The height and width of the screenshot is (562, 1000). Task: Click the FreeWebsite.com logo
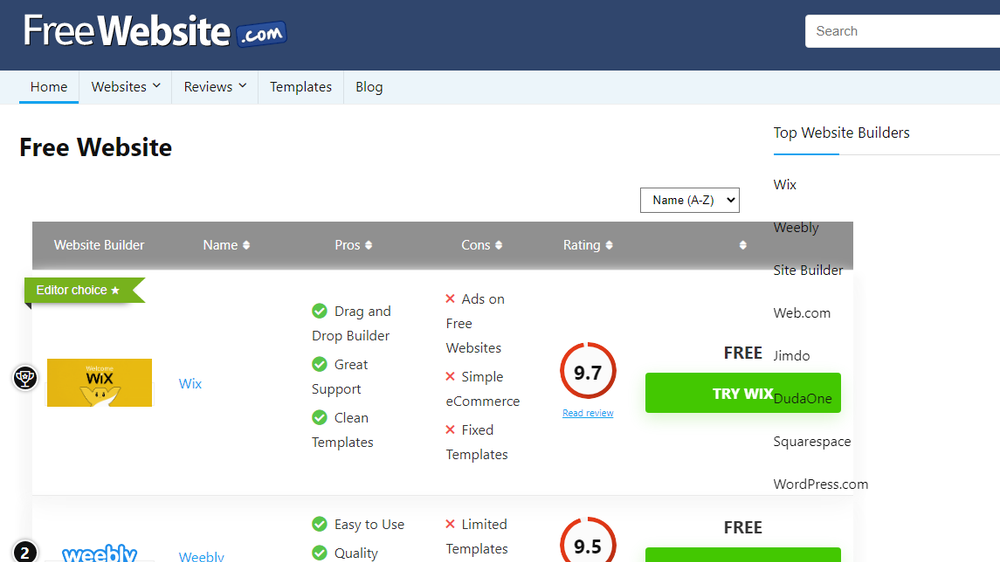pyautogui.click(x=155, y=31)
